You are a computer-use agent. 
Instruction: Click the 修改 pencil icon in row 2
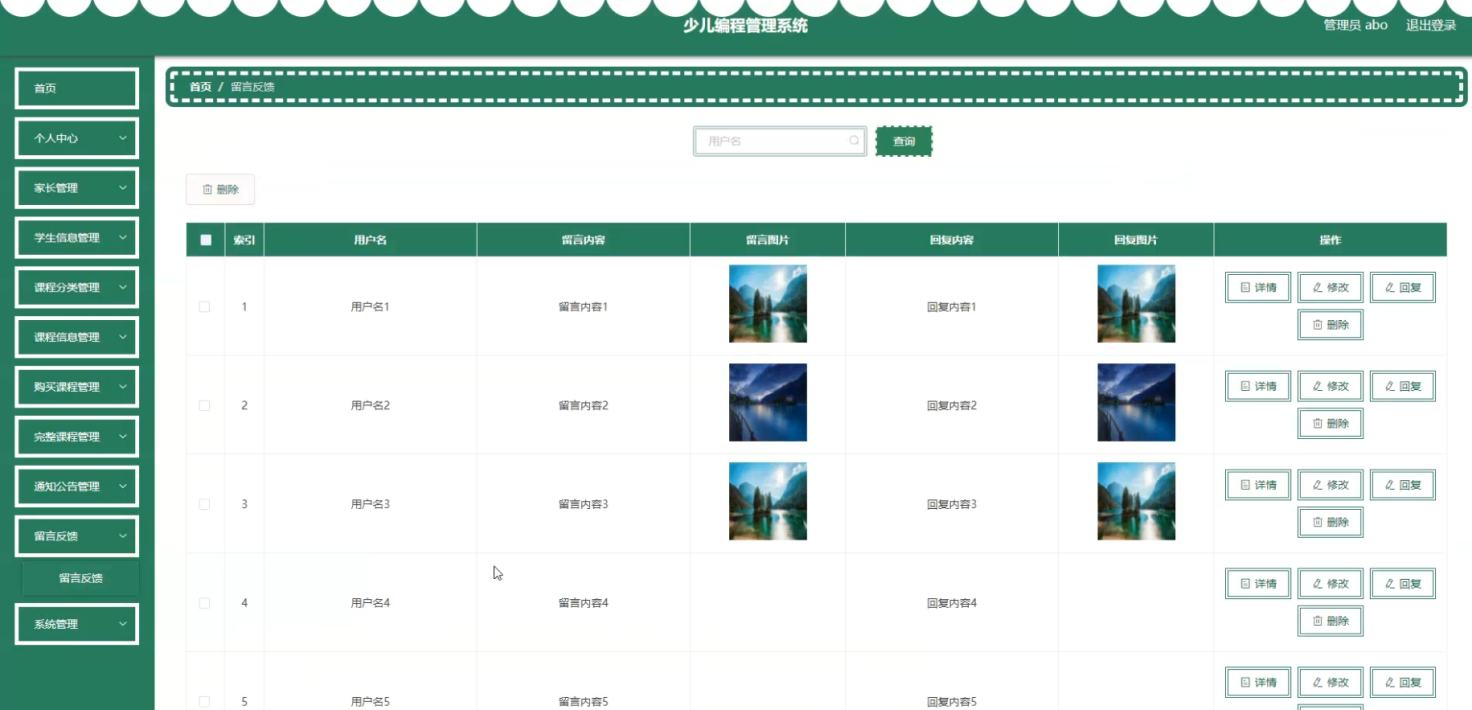tap(1317, 386)
